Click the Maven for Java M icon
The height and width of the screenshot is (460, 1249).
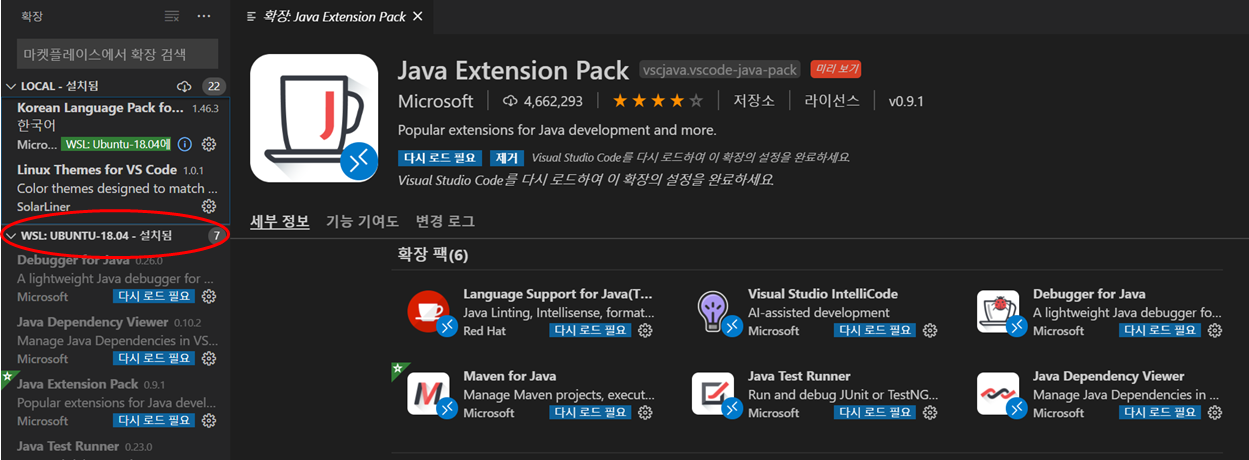click(429, 394)
